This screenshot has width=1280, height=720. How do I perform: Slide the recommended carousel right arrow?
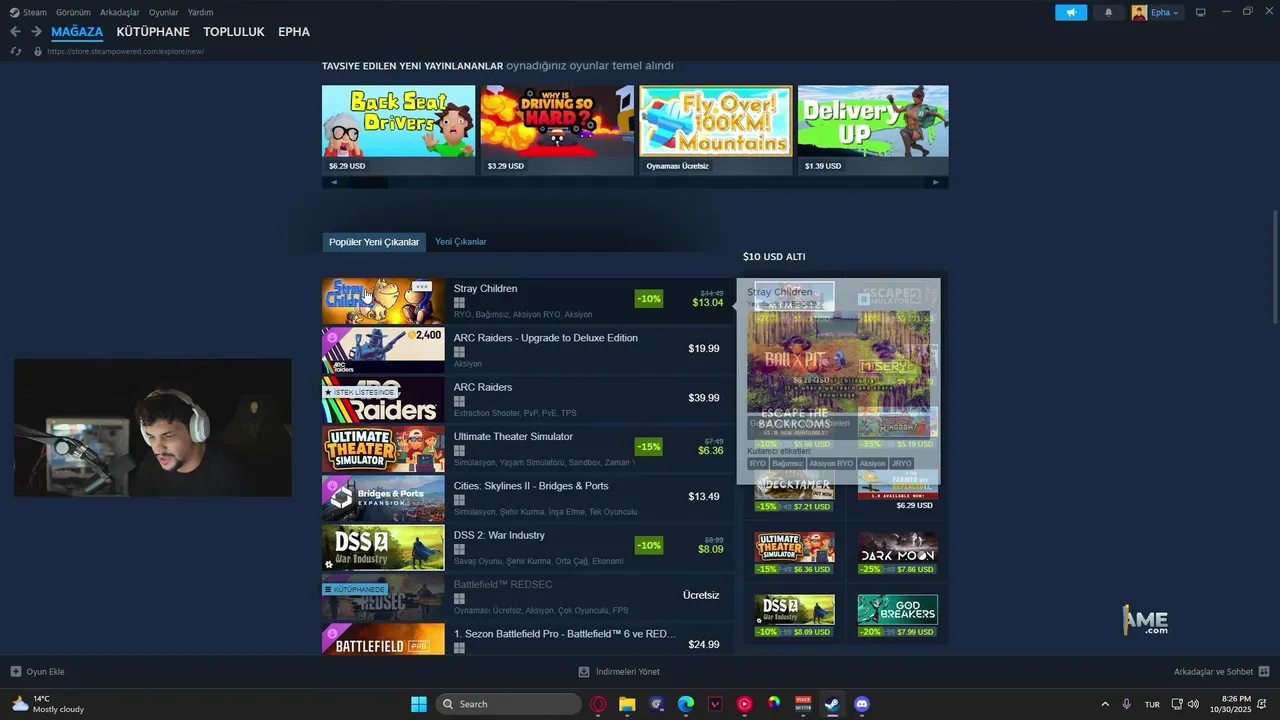pos(936,182)
